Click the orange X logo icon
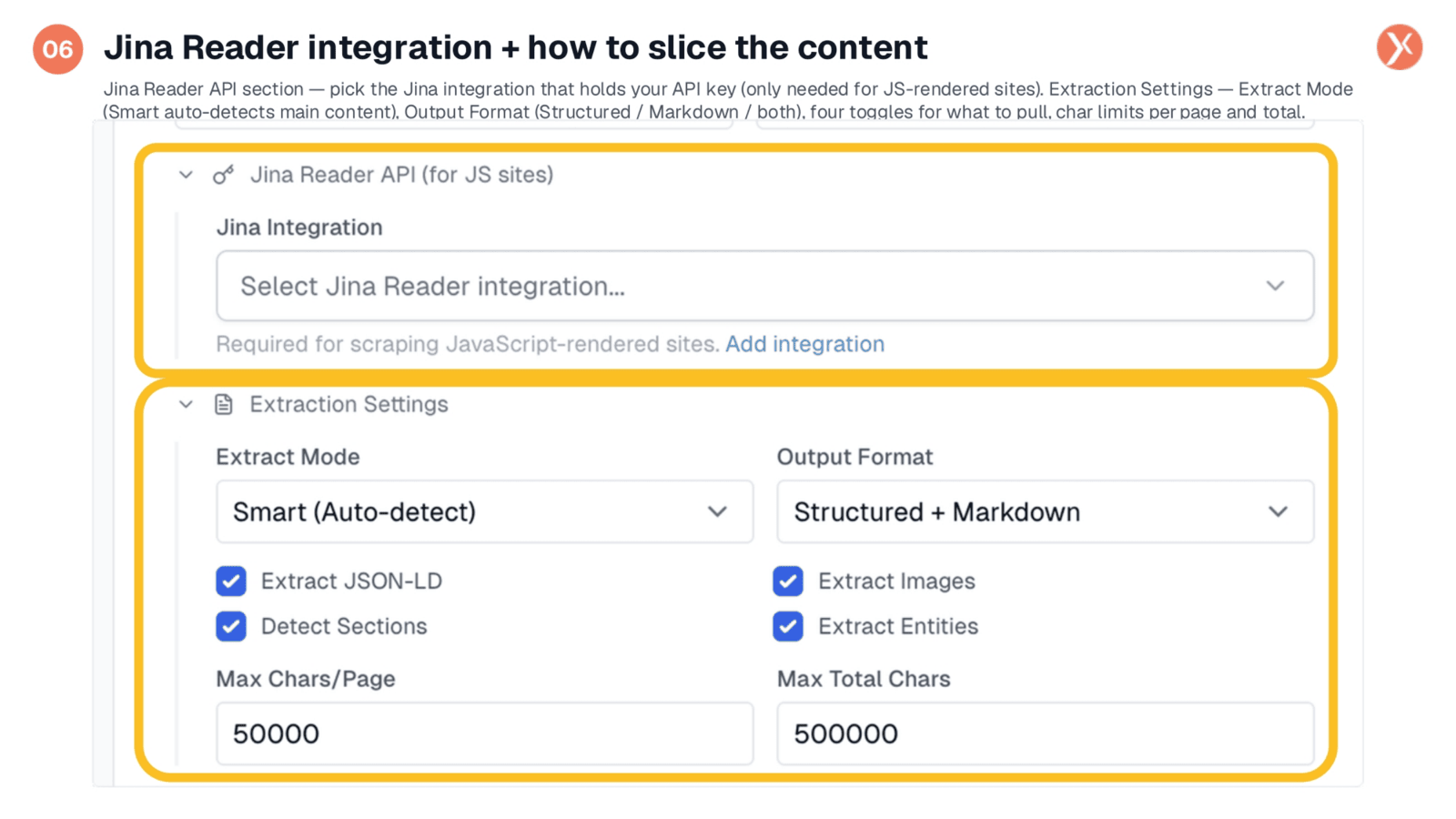This screenshot has width=1456, height=819. click(1400, 47)
